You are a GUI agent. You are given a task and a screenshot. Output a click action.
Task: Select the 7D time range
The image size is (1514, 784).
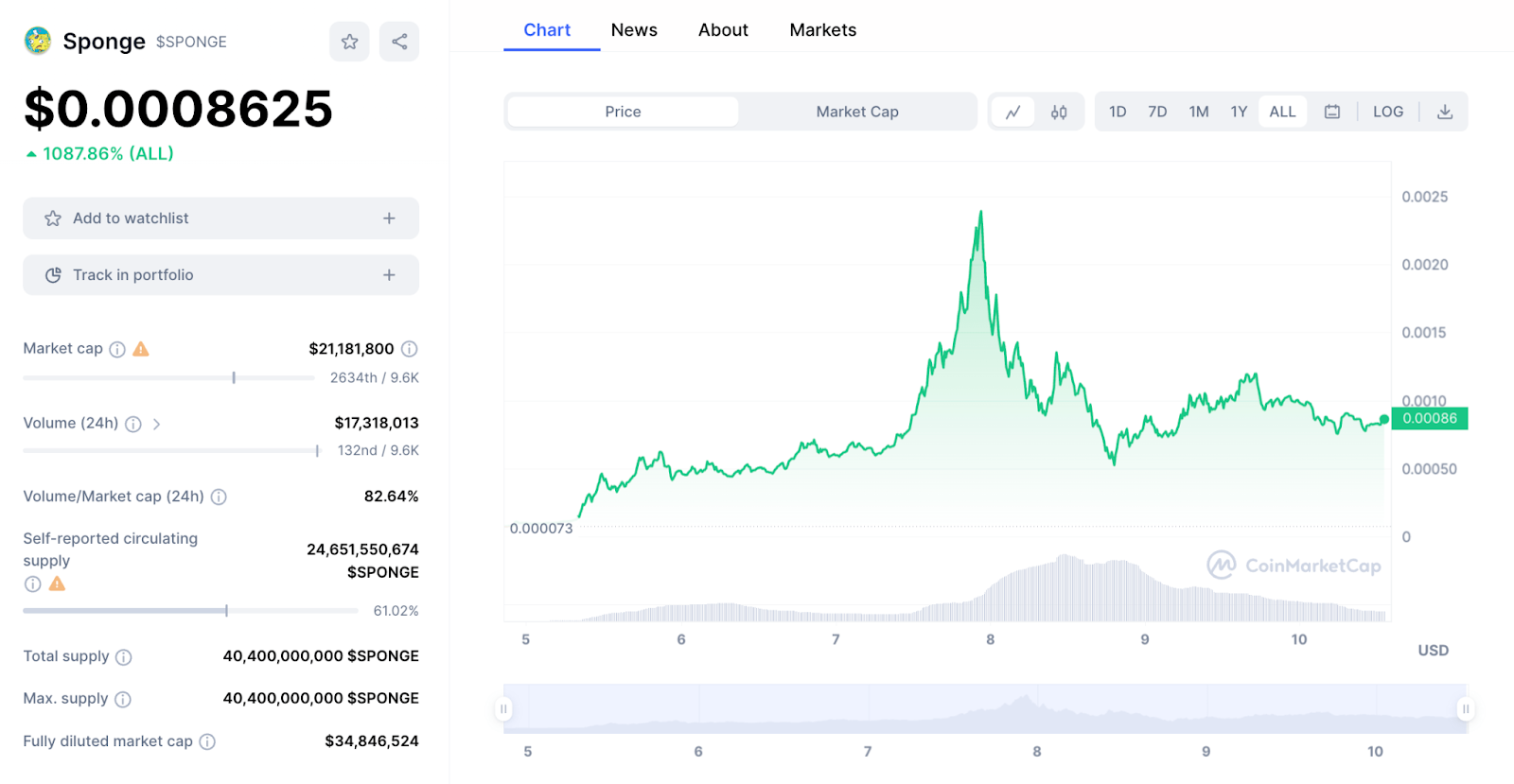[1157, 112]
